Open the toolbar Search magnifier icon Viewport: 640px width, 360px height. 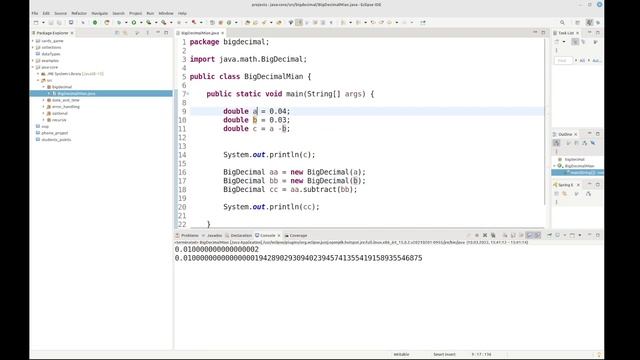pyautogui.click(x=562, y=22)
